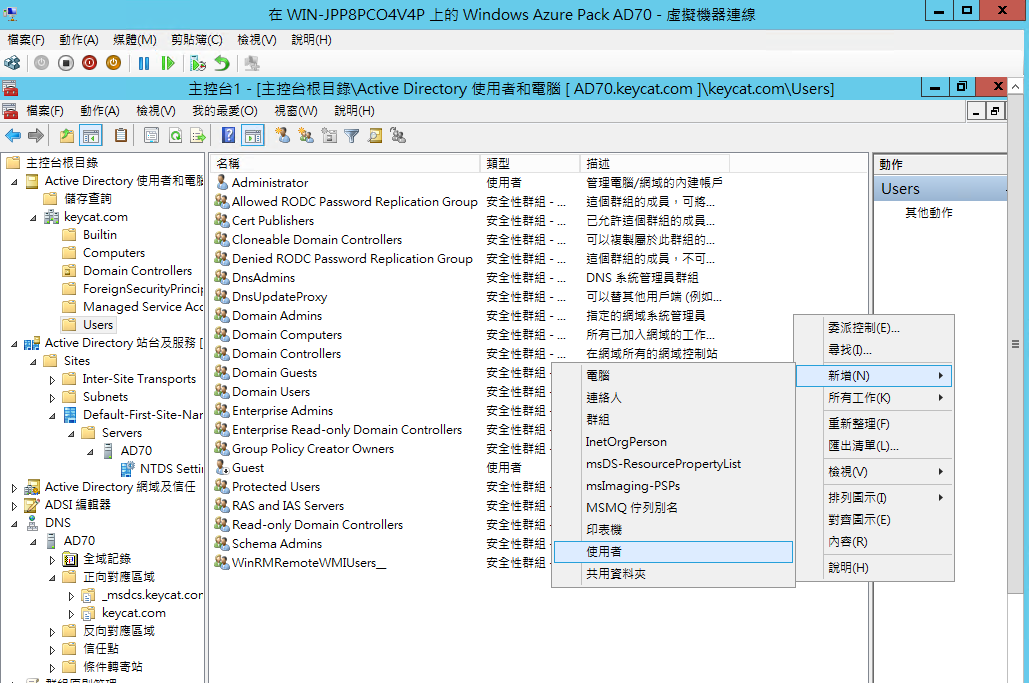Click the Find objects toolbar icon
Viewport: 1029px width, 684px height.
pyautogui.click(x=375, y=136)
